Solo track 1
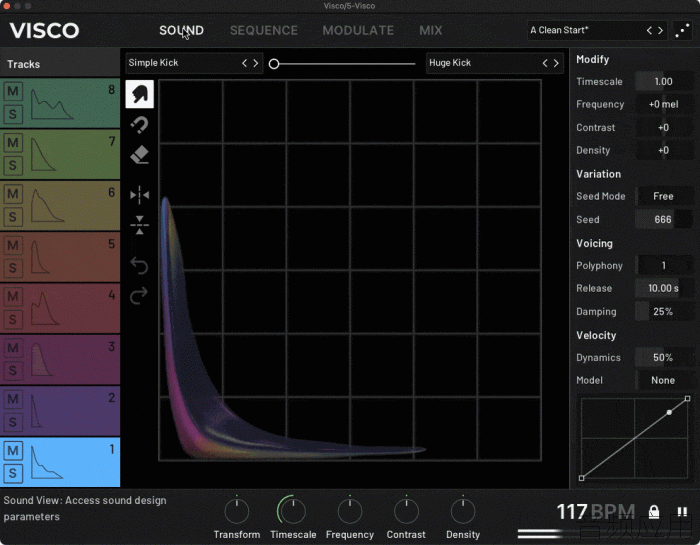Screen dimensions: 700x545 (13, 474)
